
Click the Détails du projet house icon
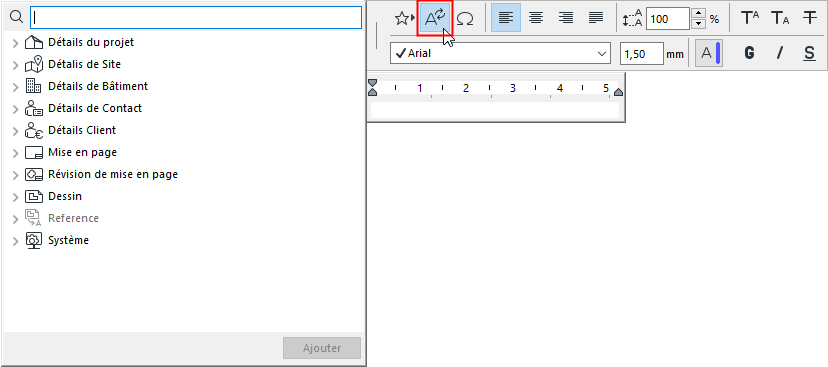click(x=33, y=43)
